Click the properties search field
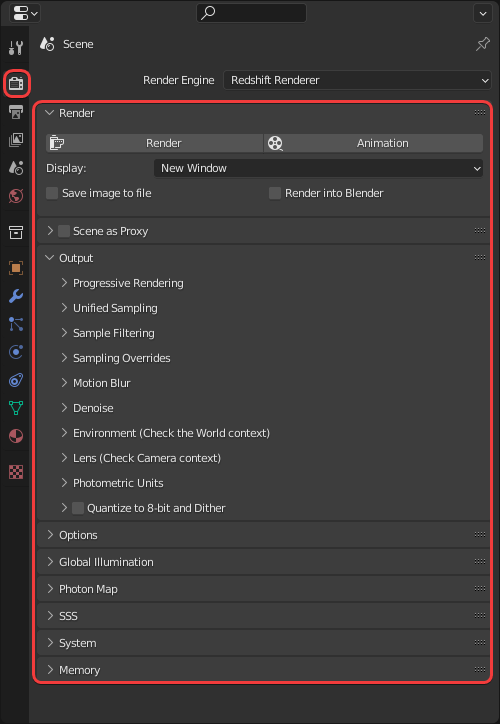Screen dimensions: 500x724 (252, 13)
